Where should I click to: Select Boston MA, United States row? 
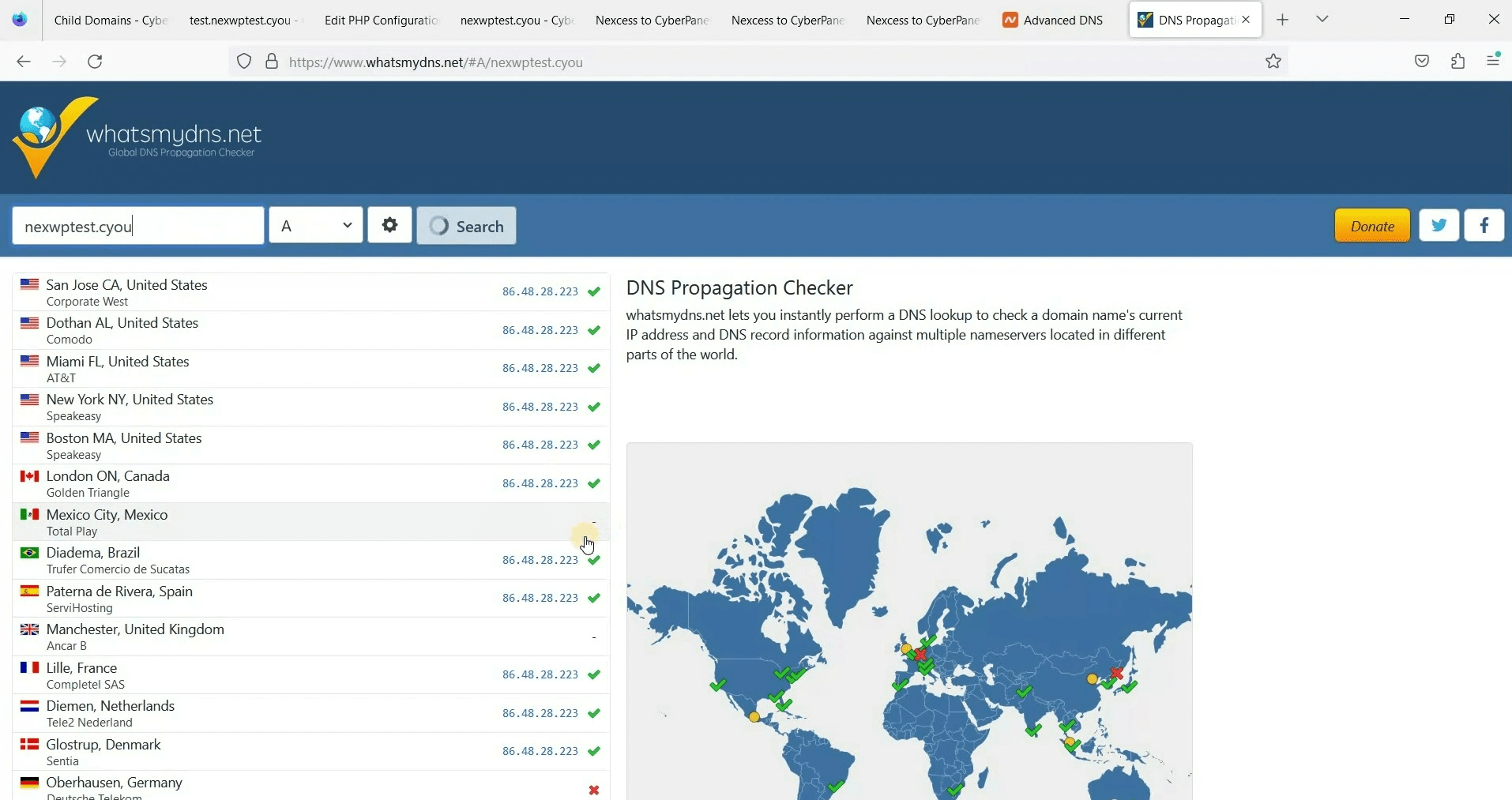tap(311, 445)
